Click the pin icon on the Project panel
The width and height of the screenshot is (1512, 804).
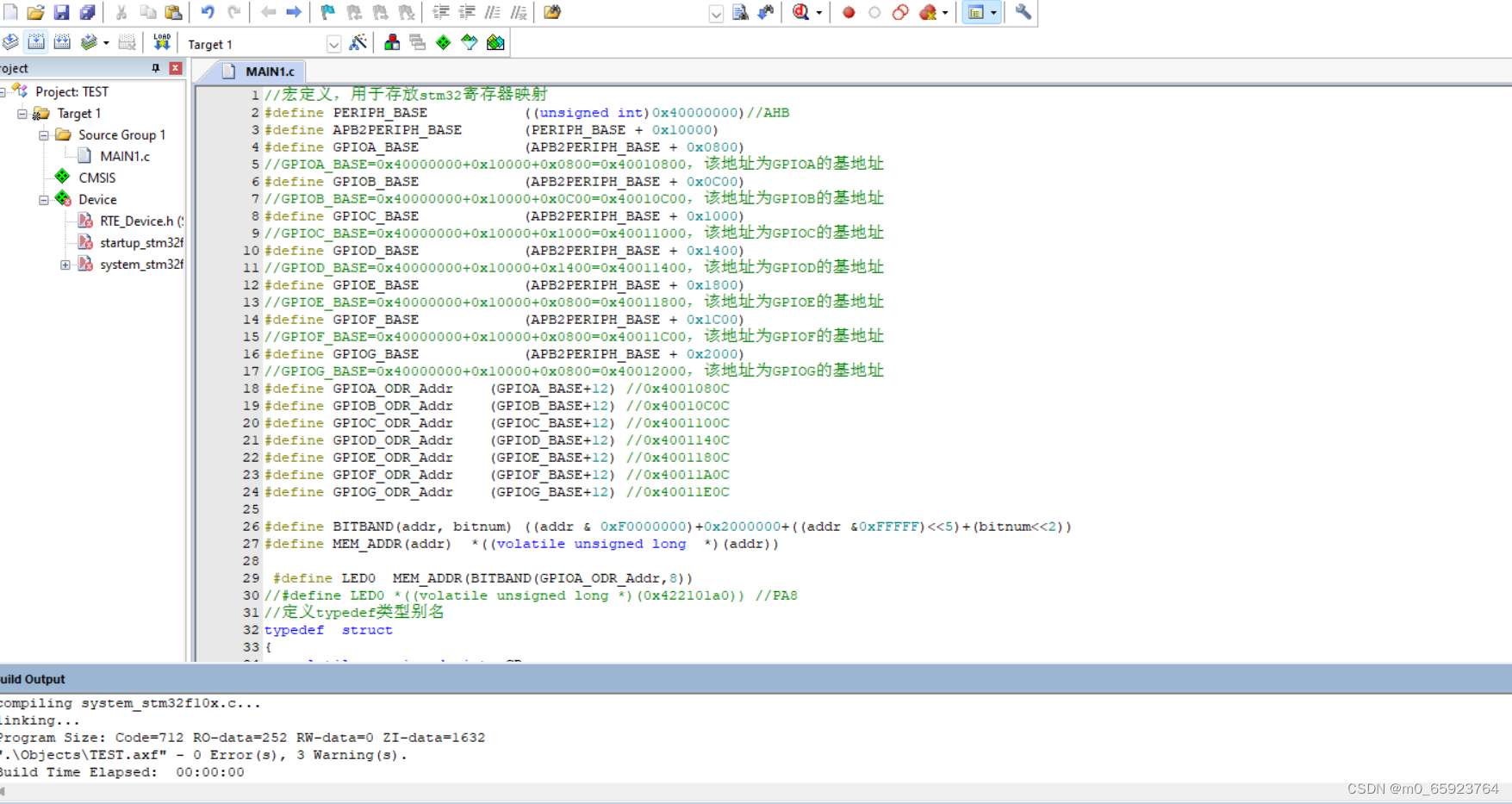point(156,67)
